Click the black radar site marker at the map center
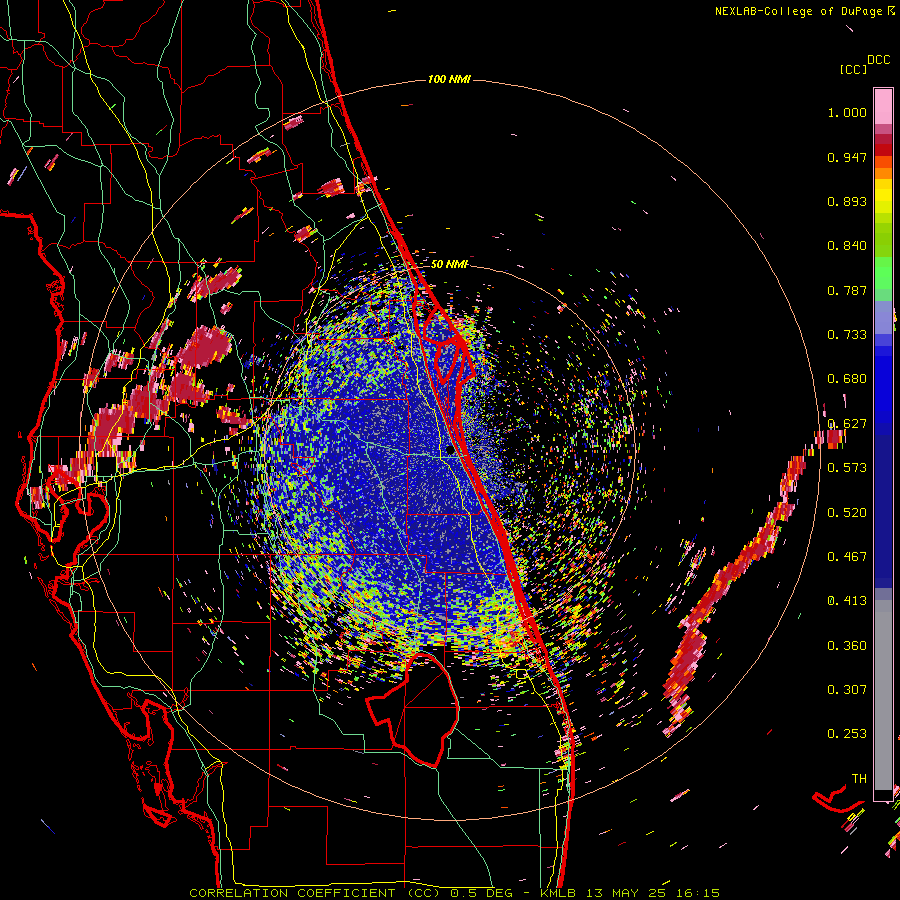Screen dimensions: 900x900 tap(450, 451)
